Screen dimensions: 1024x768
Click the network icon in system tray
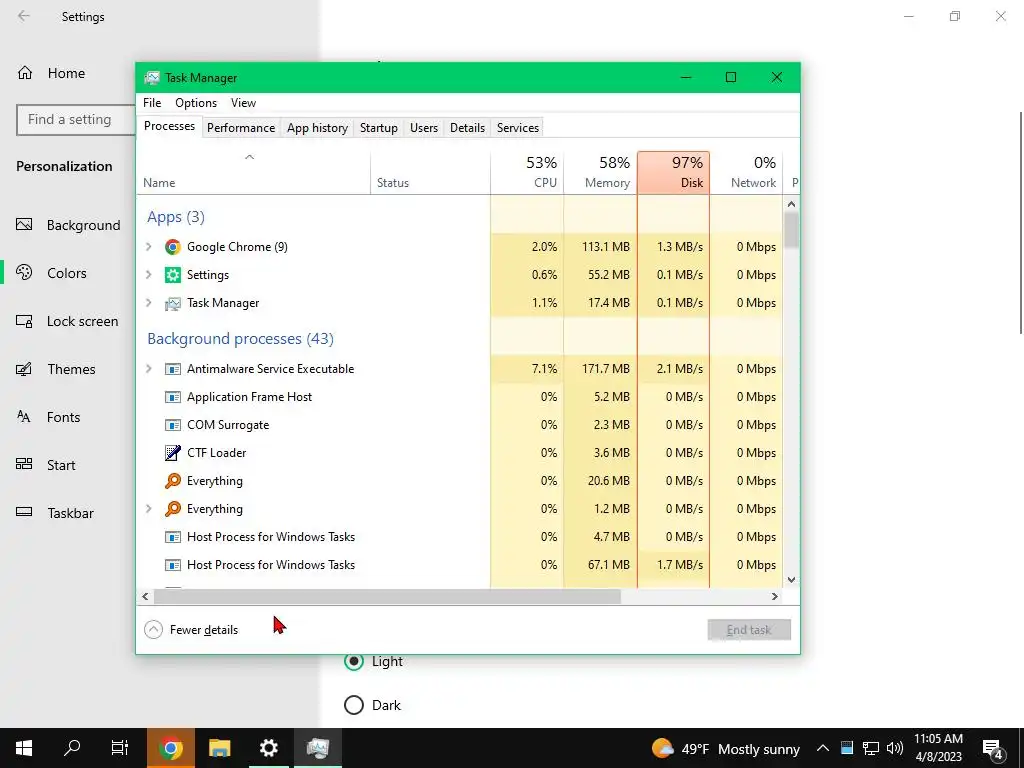[x=871, y=748]
